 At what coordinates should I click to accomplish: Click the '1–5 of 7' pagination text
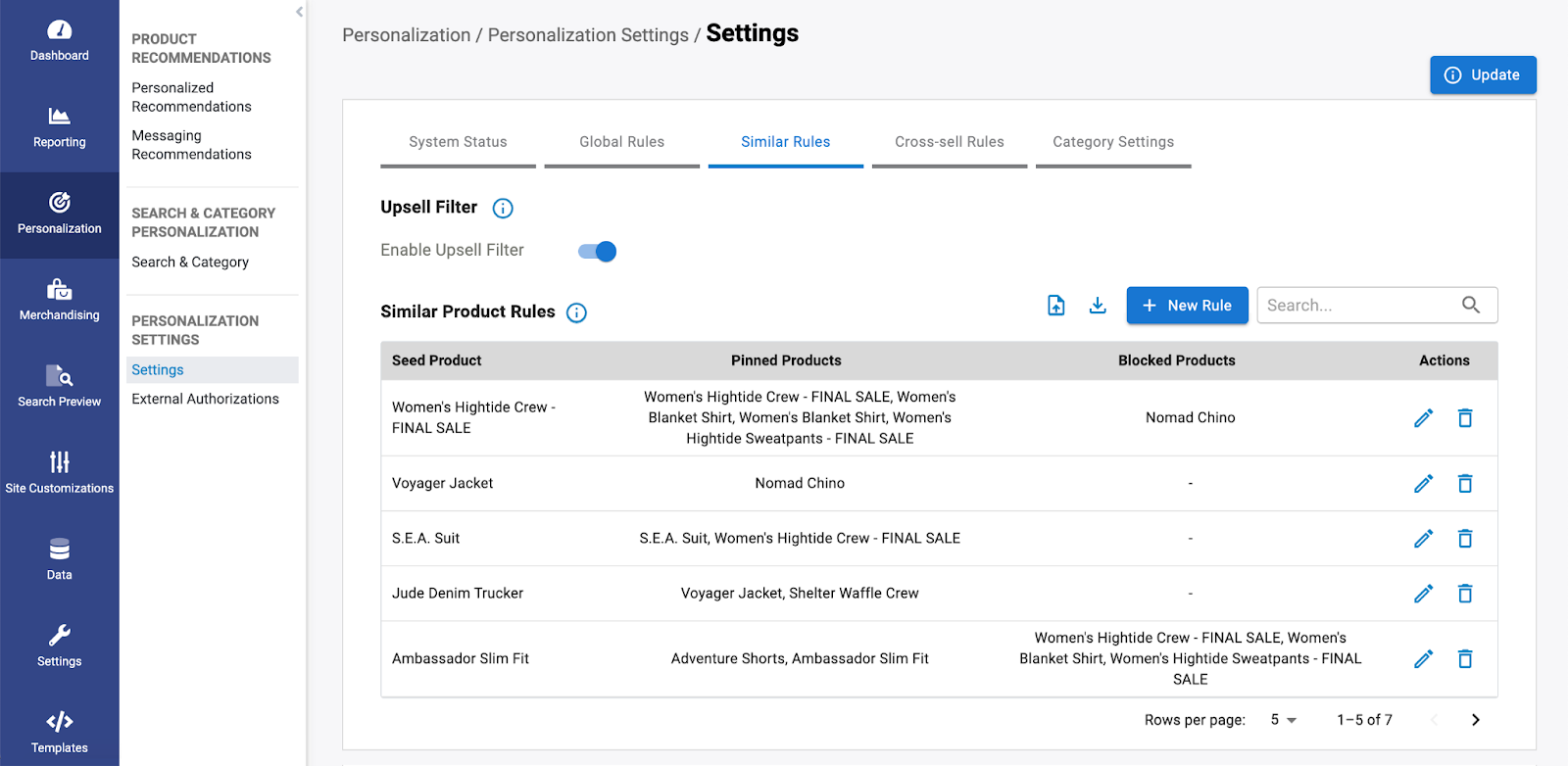pos(1364,720)
